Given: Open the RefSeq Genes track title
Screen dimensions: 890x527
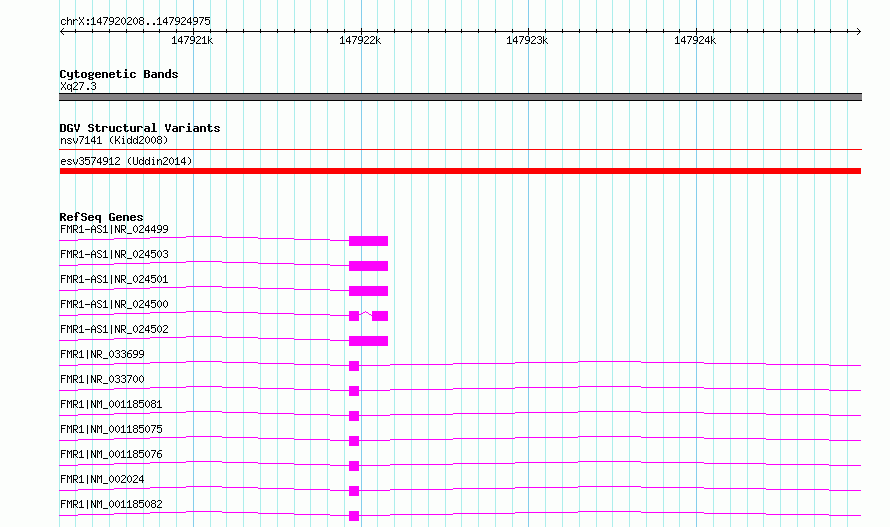Looking at the screenshot, I should 101,217.
